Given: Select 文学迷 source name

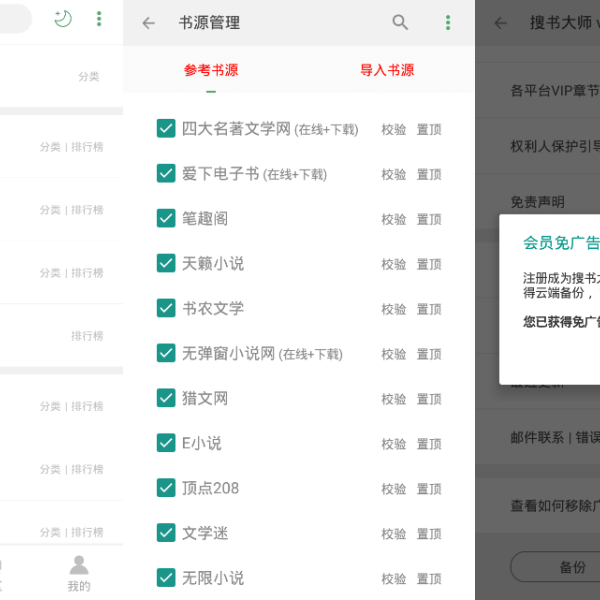Looking at the screenshot, I should click(205, 533).
